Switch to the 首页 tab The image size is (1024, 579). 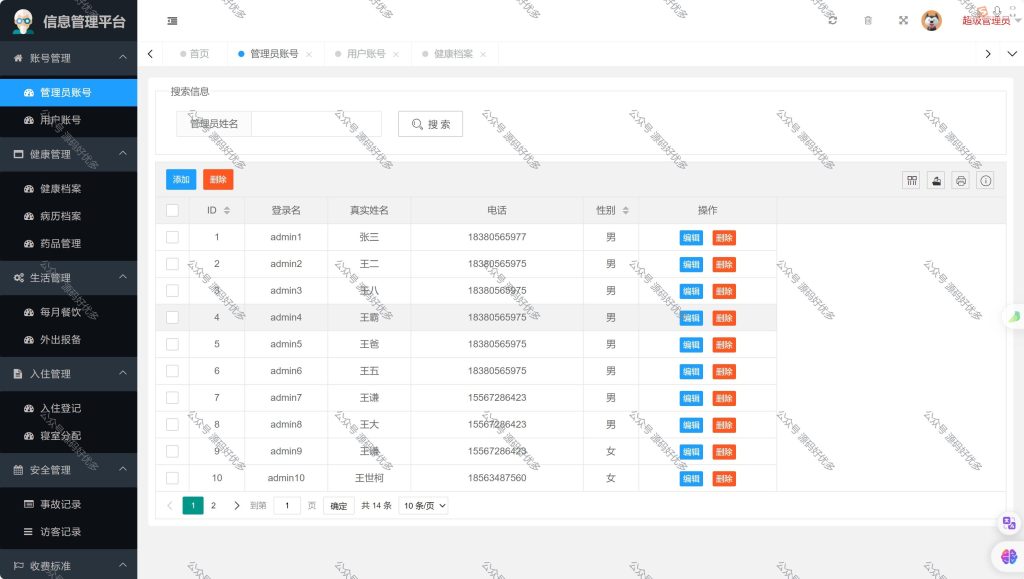point(195,54)
